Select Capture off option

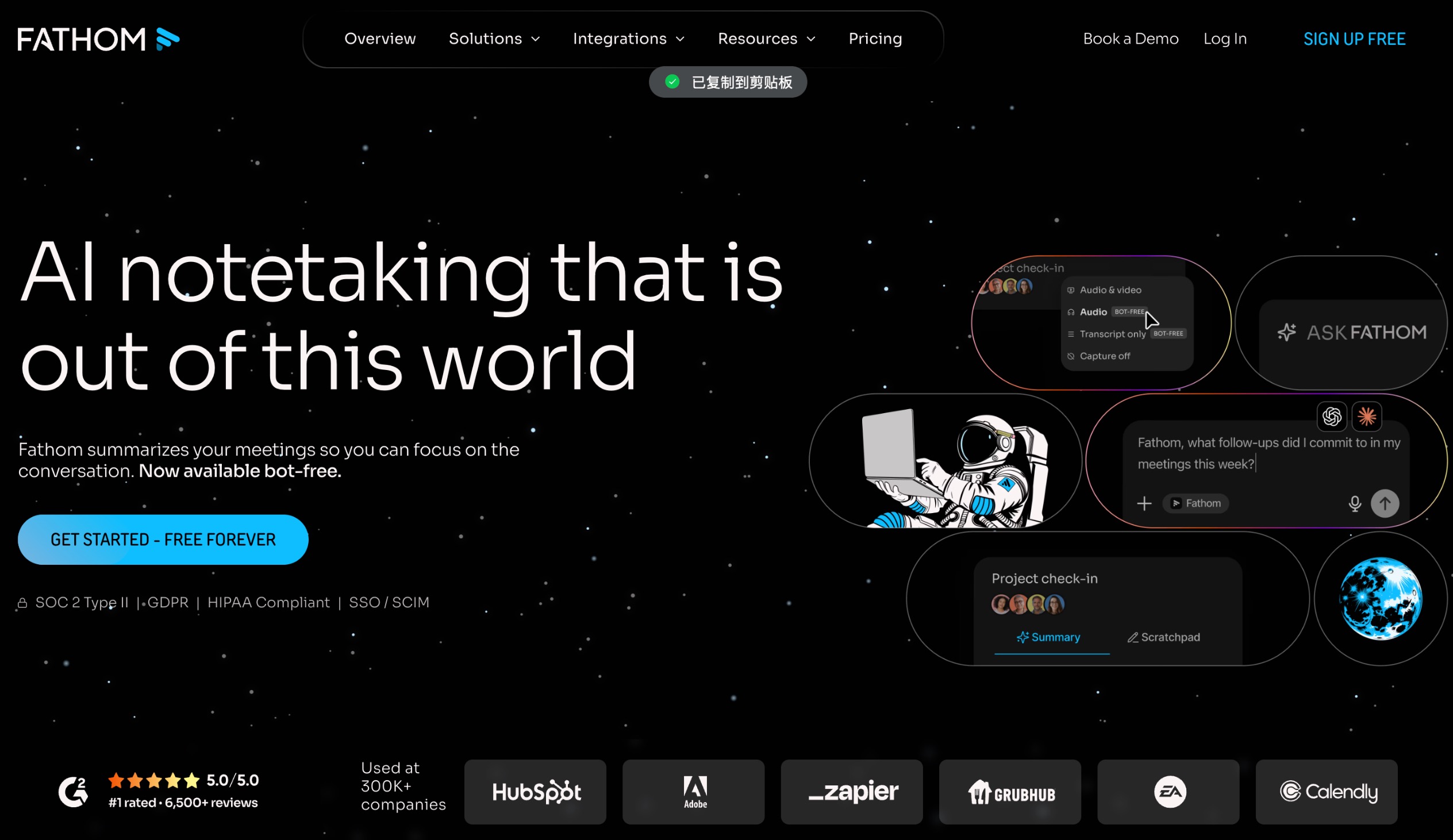click(1098, 356)
